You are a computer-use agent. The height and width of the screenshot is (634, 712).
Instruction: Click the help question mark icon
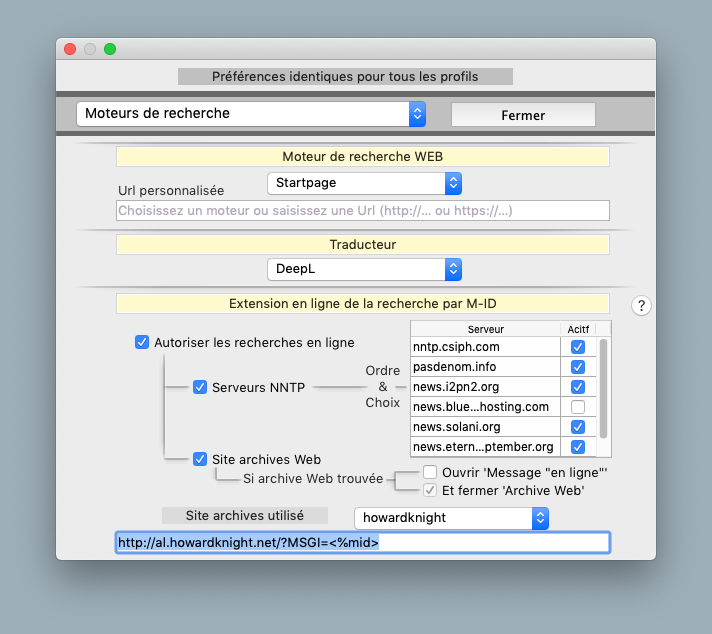[642, 306]
